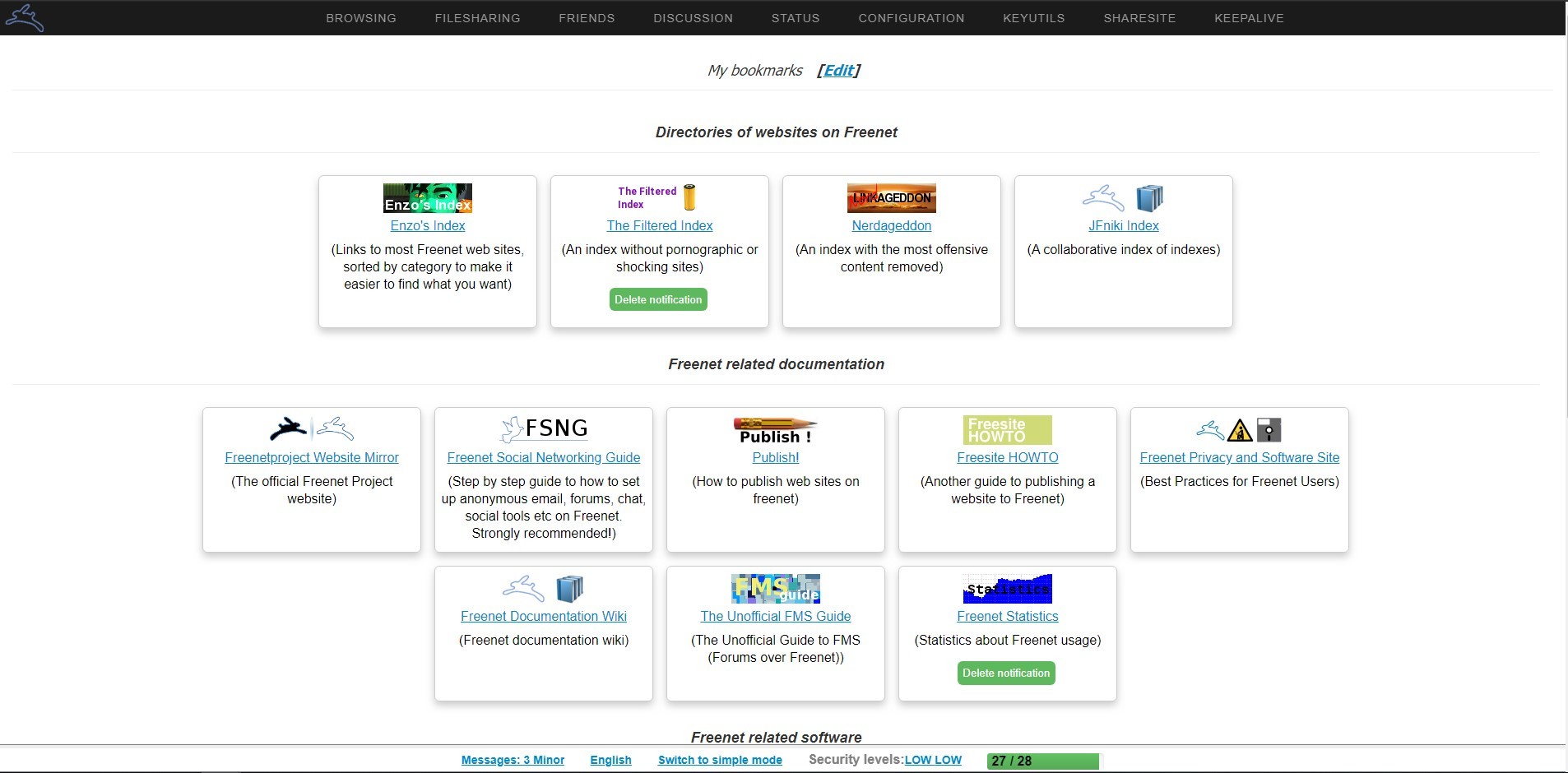The height and width of the screenshot is (773, 1568).
Task: Open Freenetproject Website Mirror link
Action: pos(312,457)
